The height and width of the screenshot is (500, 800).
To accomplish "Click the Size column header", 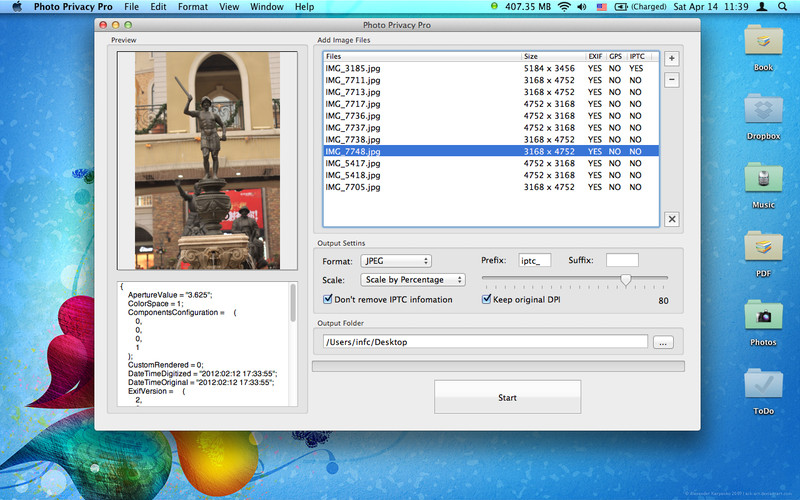I will [552, 57].
